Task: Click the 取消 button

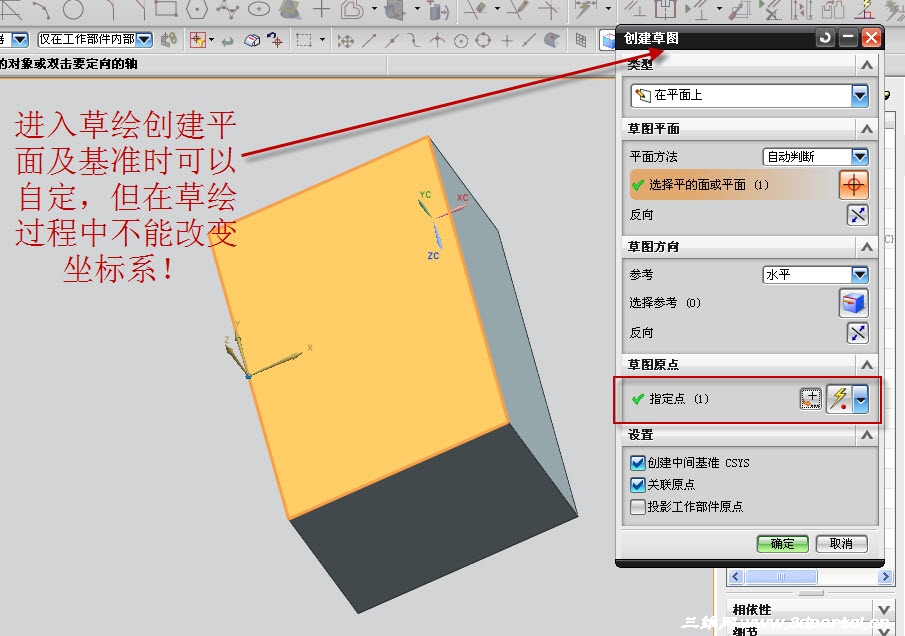Action: coord(842,544)
